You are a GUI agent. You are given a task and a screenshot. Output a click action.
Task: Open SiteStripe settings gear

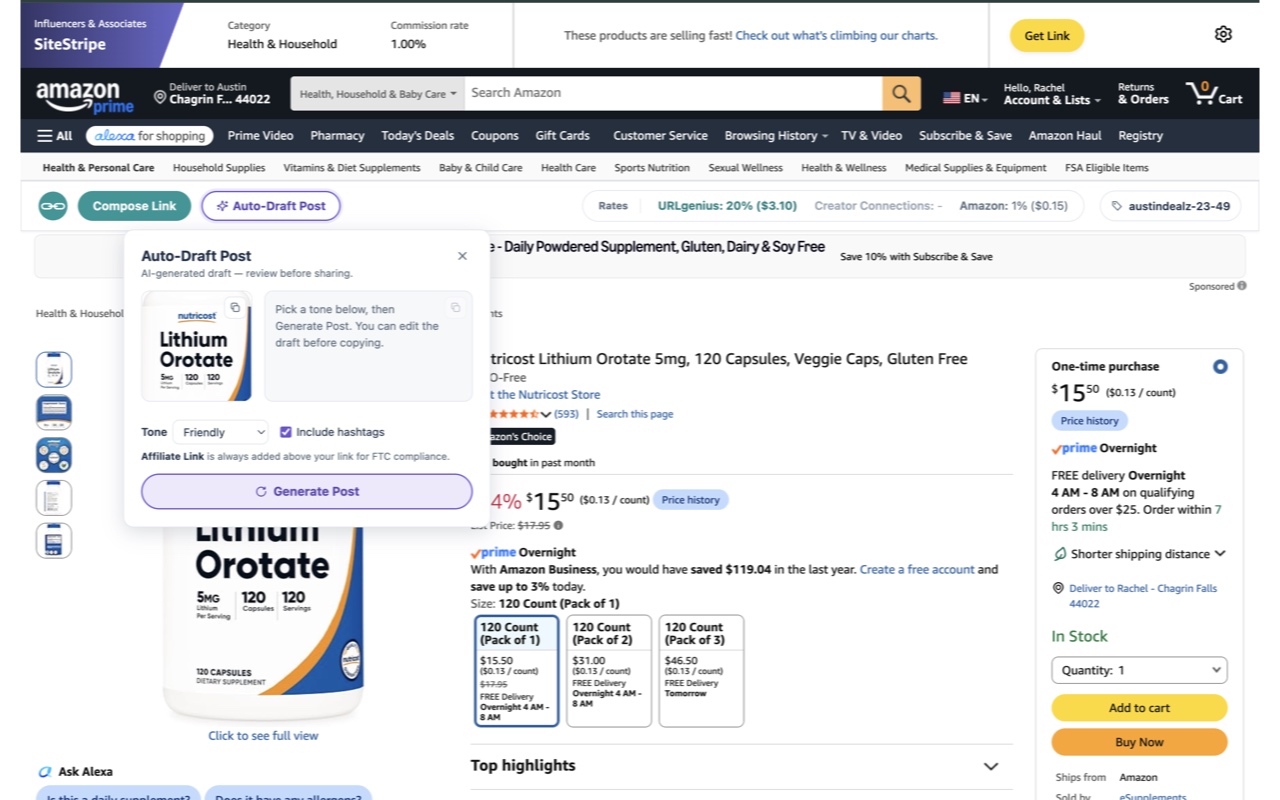pos(1223,35)
